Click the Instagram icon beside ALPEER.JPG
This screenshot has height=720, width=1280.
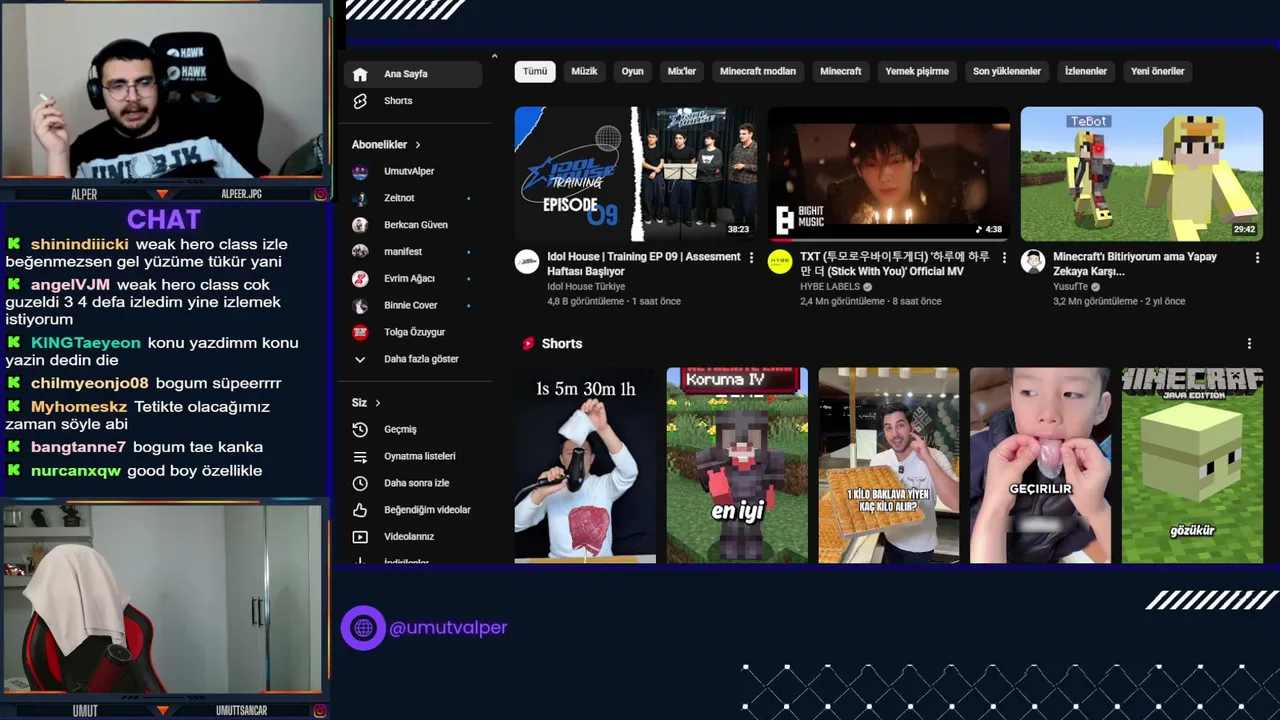coord(320,194)
